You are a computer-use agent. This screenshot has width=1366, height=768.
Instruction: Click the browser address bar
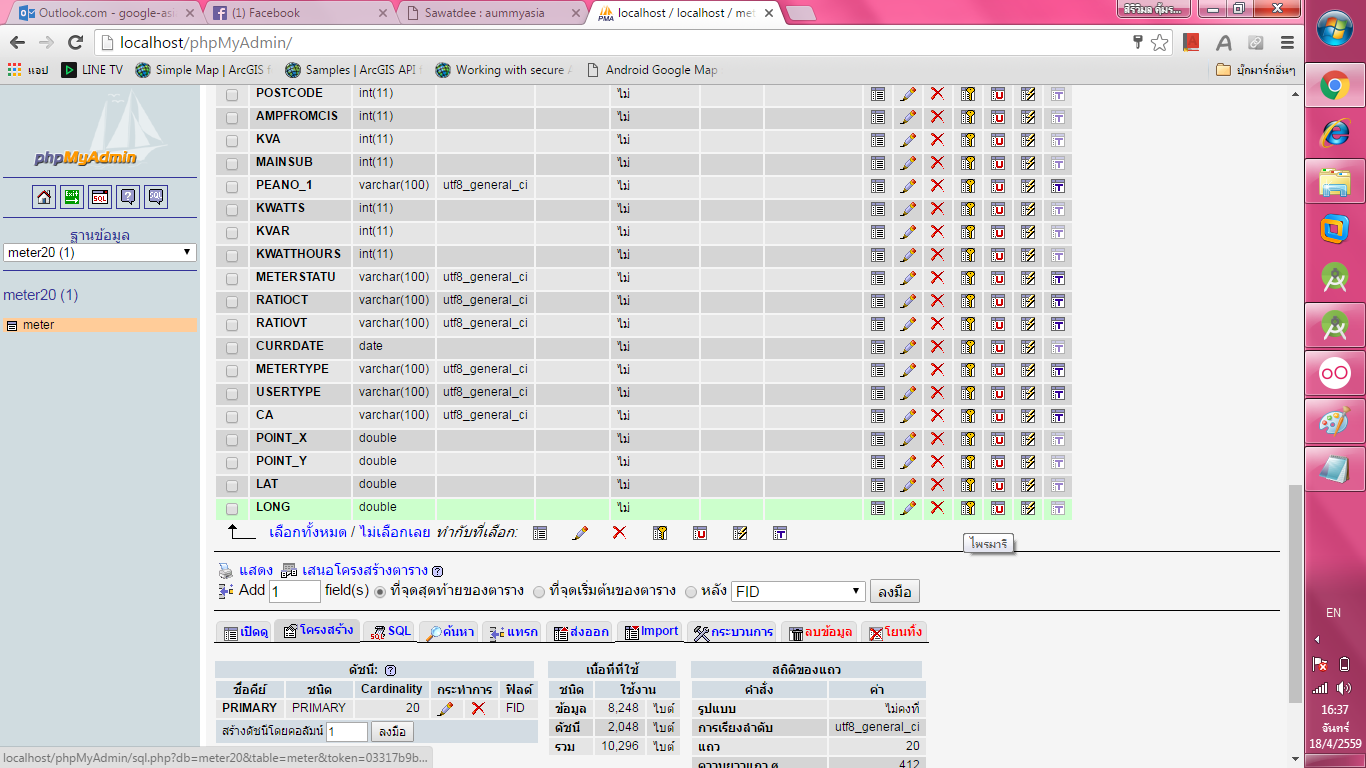(x=620, y=43)
